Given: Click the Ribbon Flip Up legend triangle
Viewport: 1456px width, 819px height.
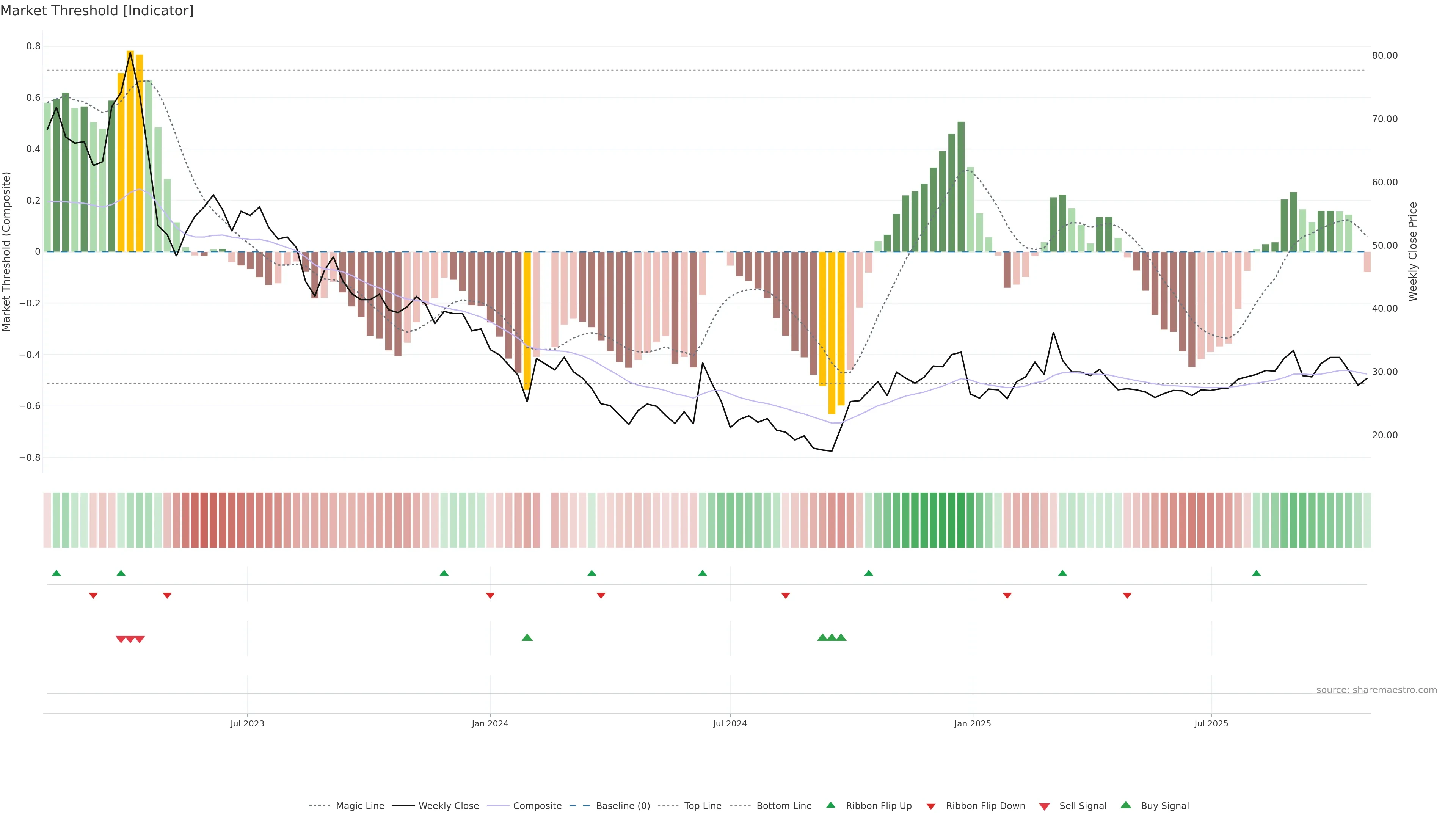Looking at the screenshot, I should [830, 805].
